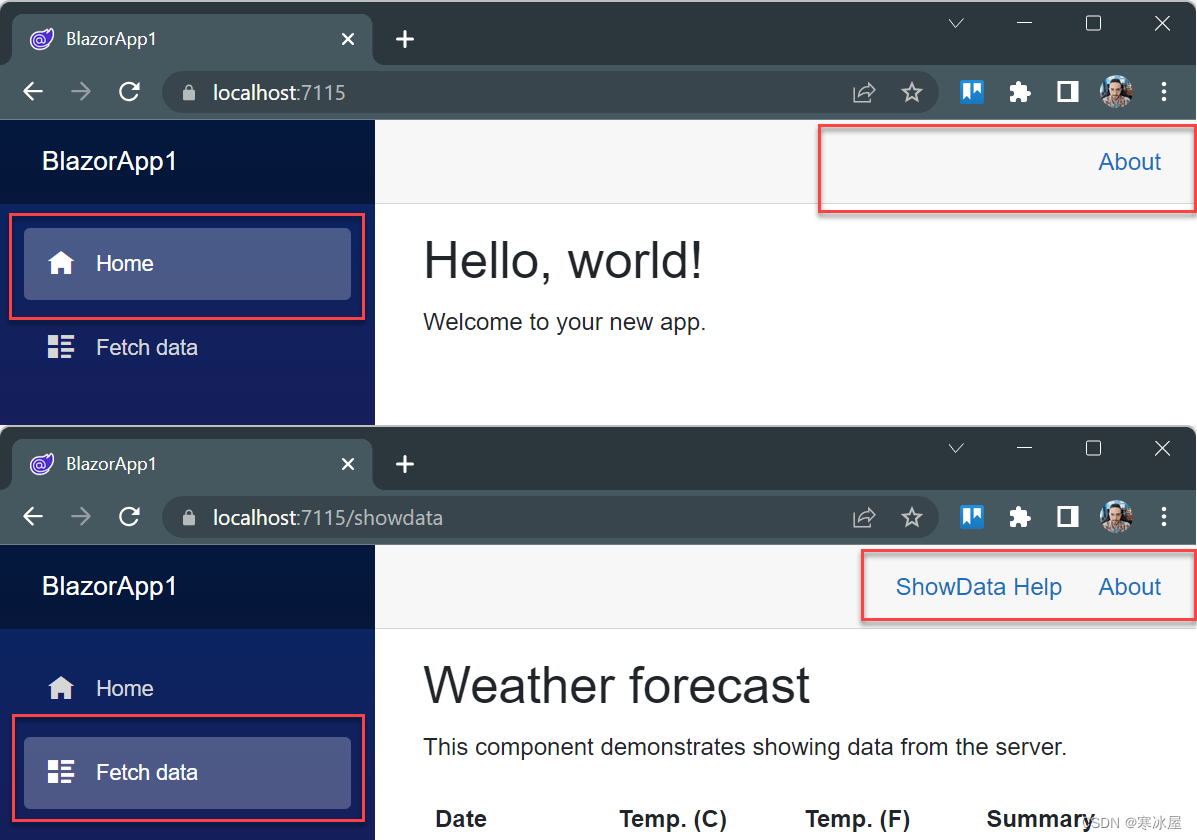
Task: Select Fetch data nav item in top window
Action: [187, 347]
